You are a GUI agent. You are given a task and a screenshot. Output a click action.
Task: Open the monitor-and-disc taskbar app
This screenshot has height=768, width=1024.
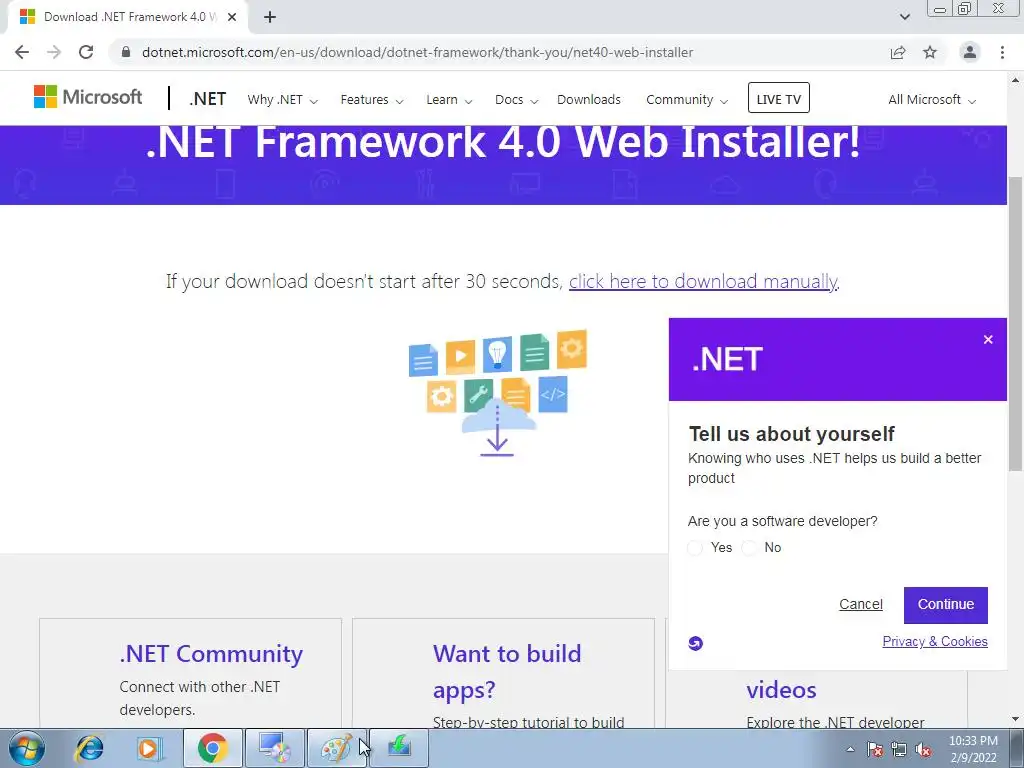[x=274, y=748]
